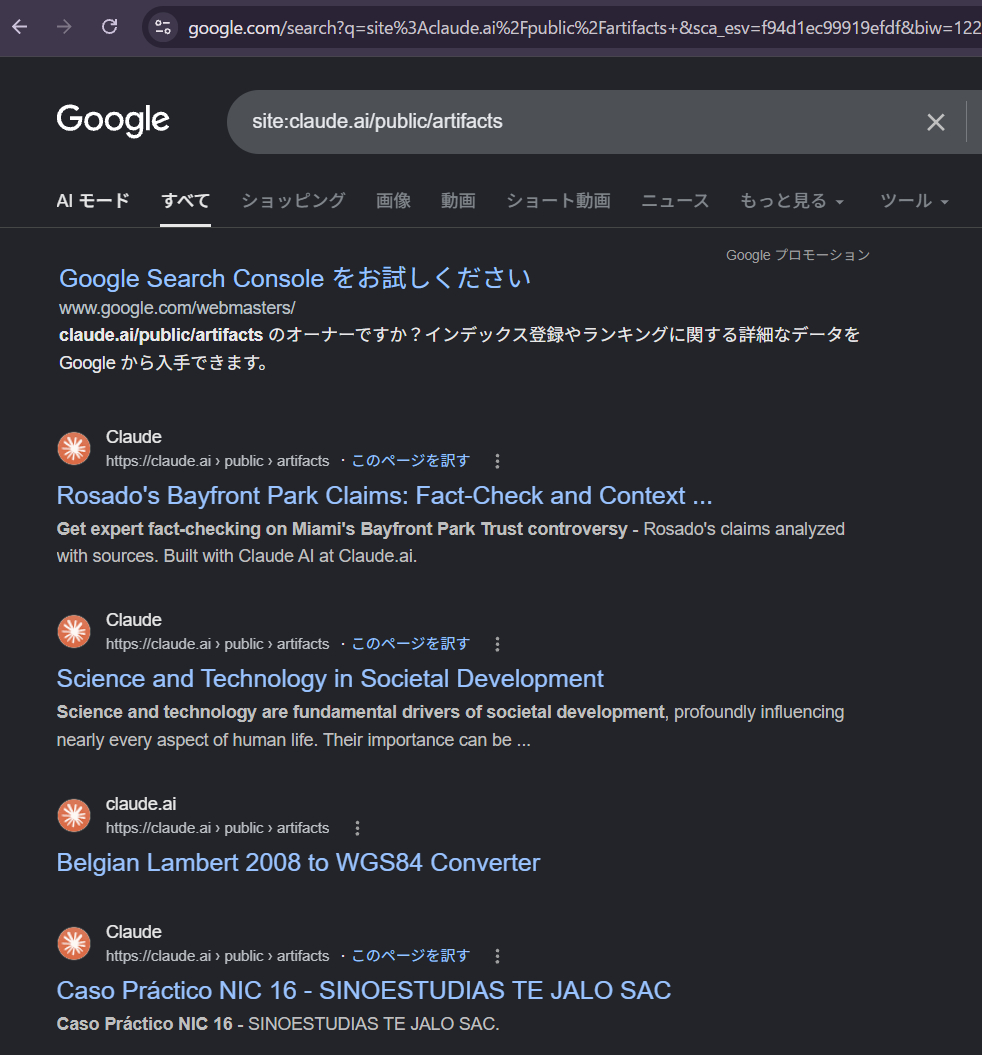Open more options for Caso Práctico NIC 16 result
The image size is (982, 1055).
(497, 956)
